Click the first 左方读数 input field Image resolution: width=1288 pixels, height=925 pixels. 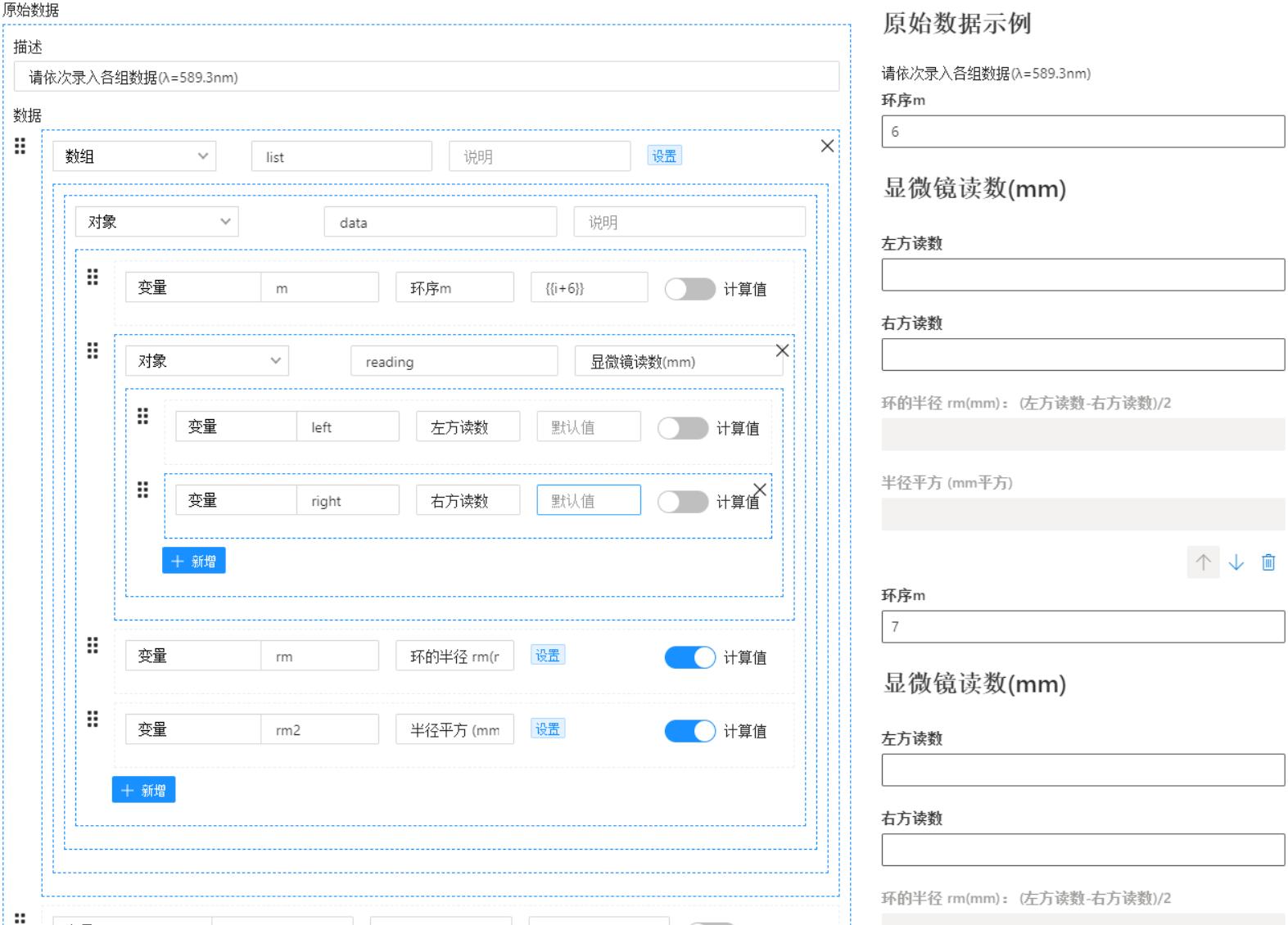pos(1082,275)
